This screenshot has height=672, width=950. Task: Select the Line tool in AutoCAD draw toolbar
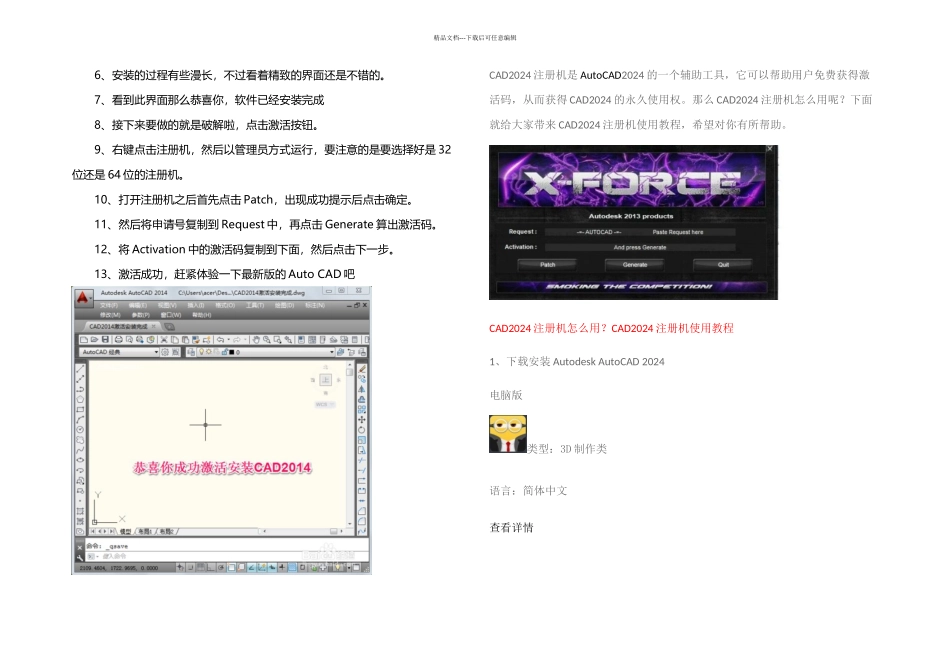click(80, 368)
